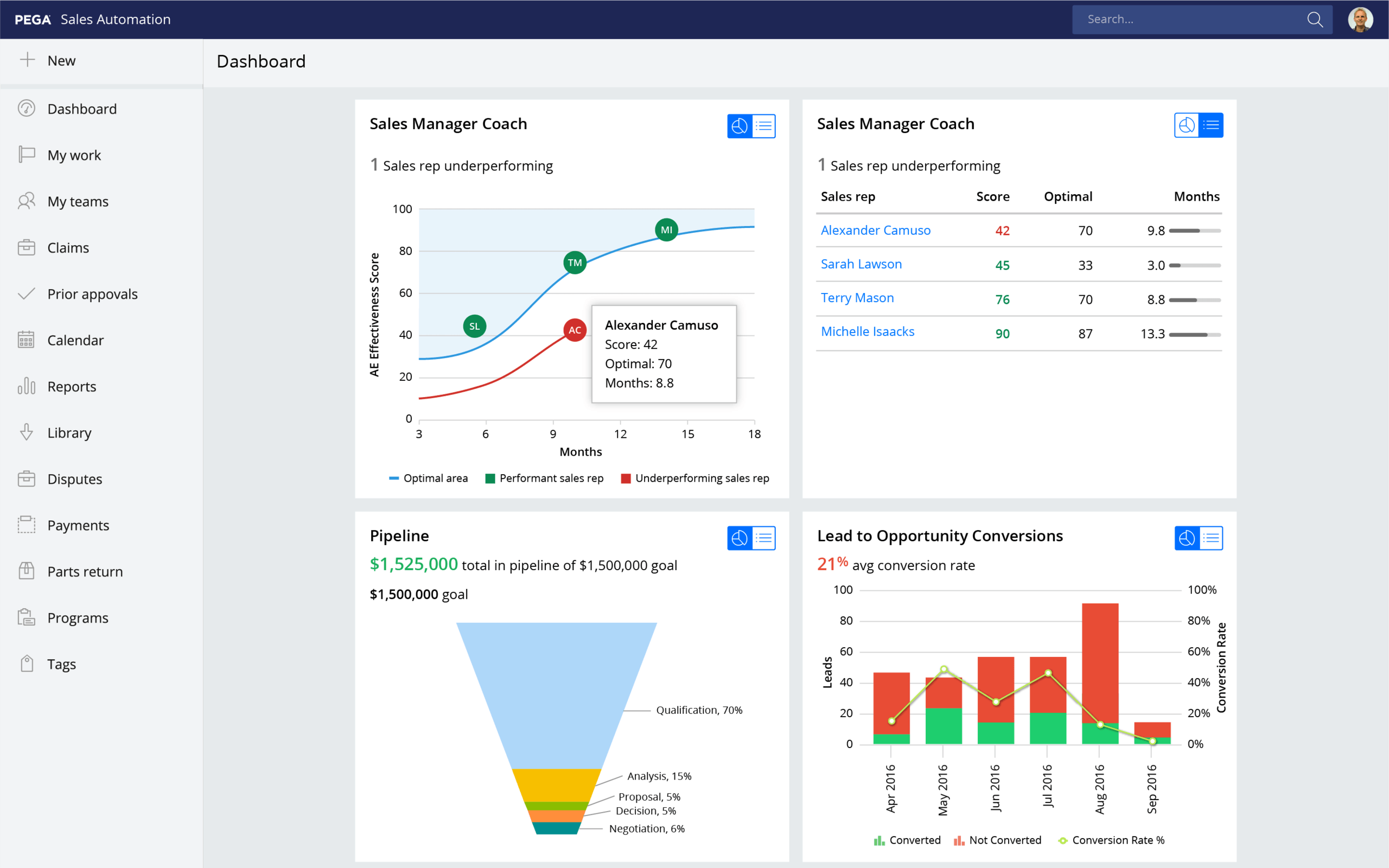1389x868 pixels.
Task: Switch right Sales Manager Coach to chart view
Action: 1187,126
